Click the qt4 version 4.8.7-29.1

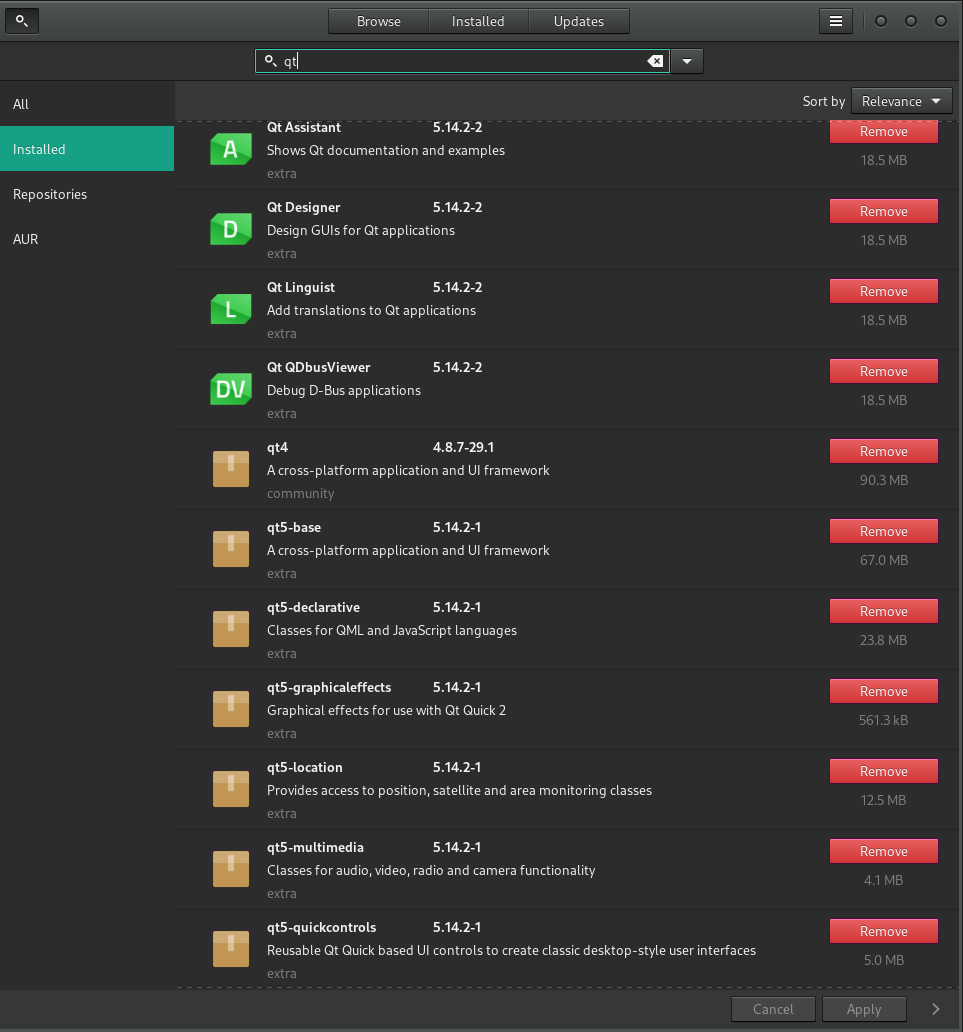click(463, 447)
